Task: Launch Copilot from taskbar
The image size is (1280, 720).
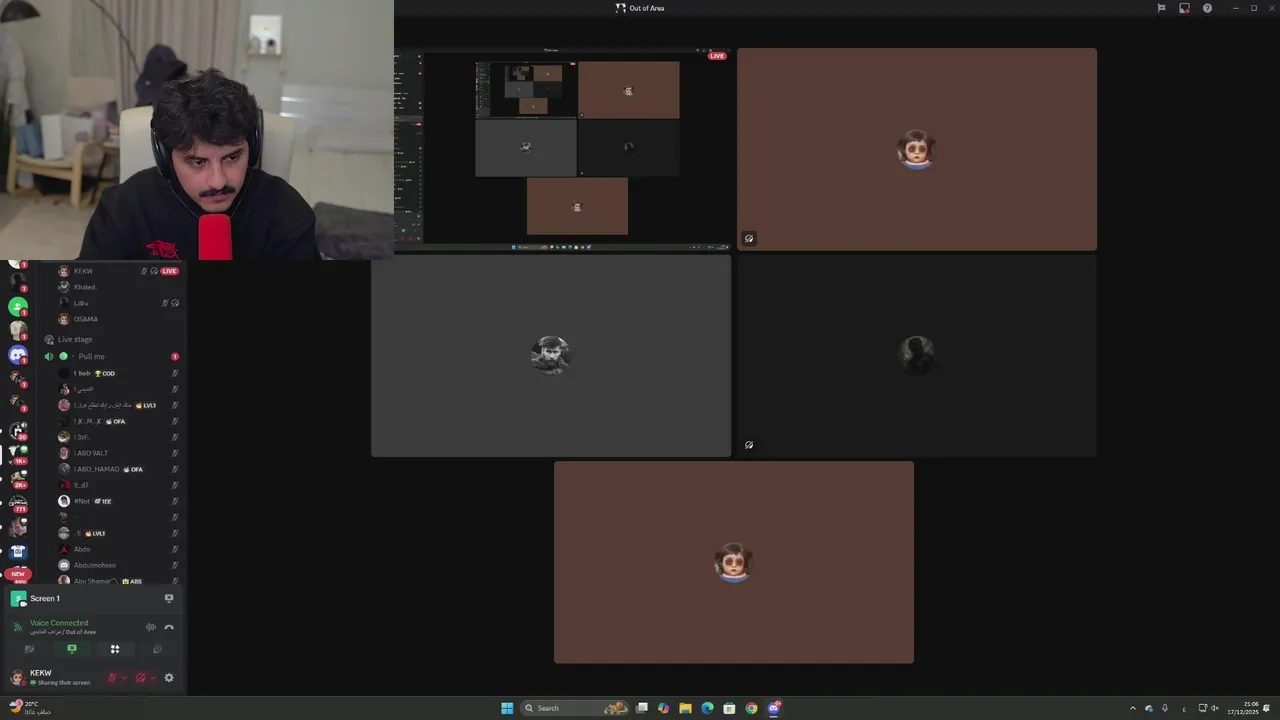Action: point(663,708)
